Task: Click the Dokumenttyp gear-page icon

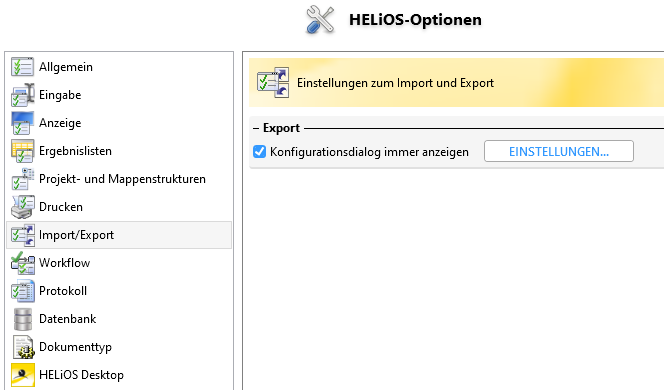Action: click(x=23, y=347)
